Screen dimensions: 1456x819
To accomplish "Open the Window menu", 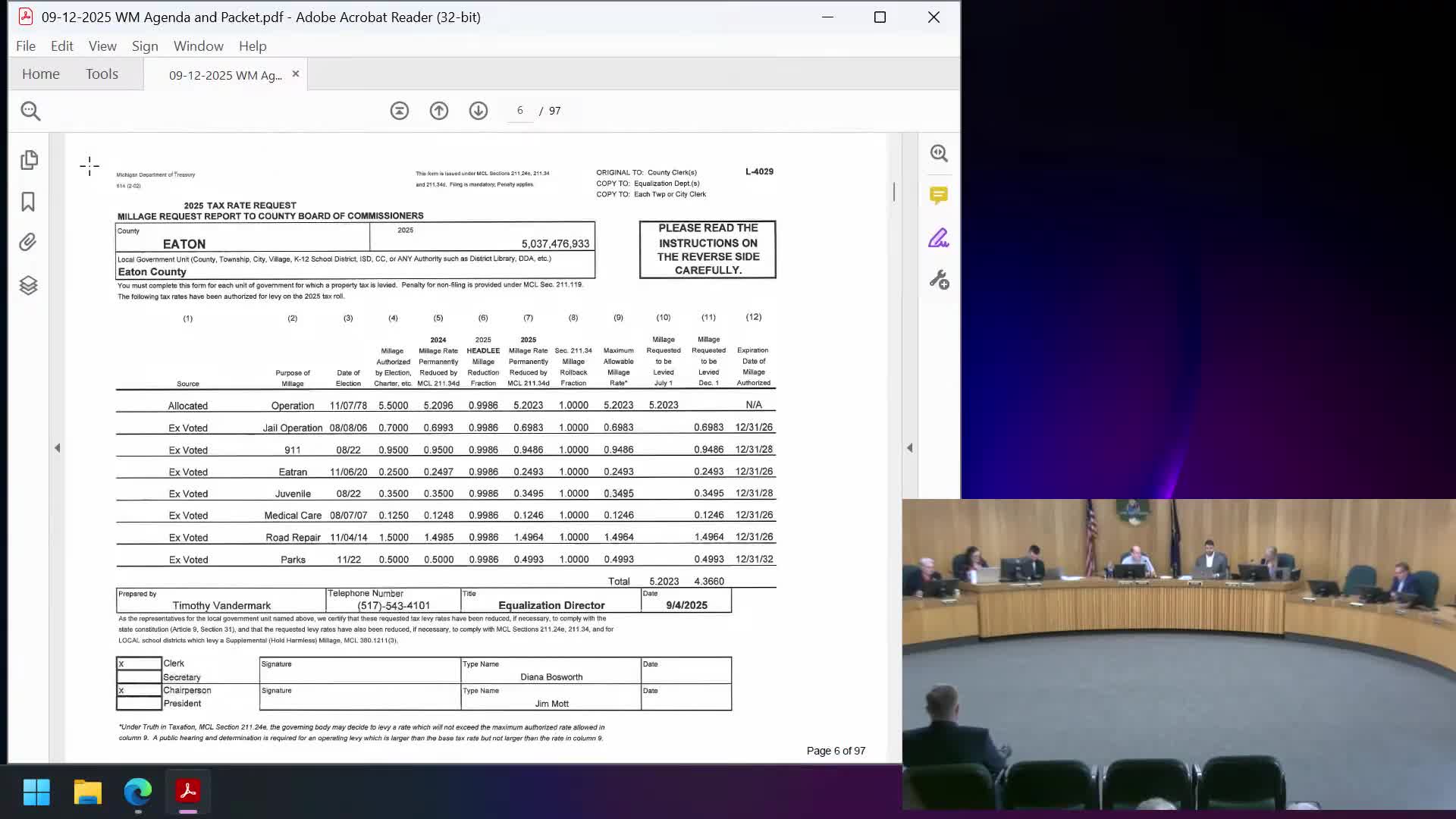I will coord(198,46).
